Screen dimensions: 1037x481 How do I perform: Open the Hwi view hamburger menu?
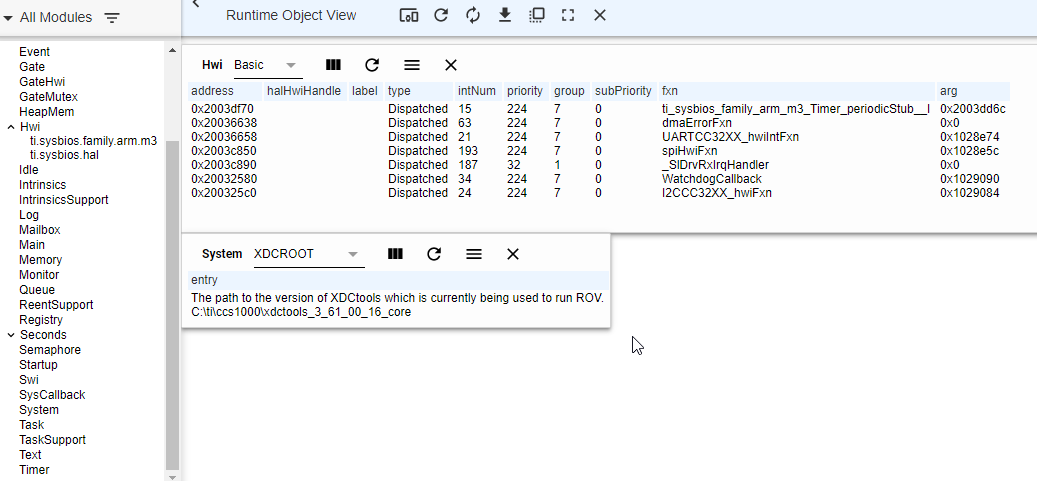point(411,65)
